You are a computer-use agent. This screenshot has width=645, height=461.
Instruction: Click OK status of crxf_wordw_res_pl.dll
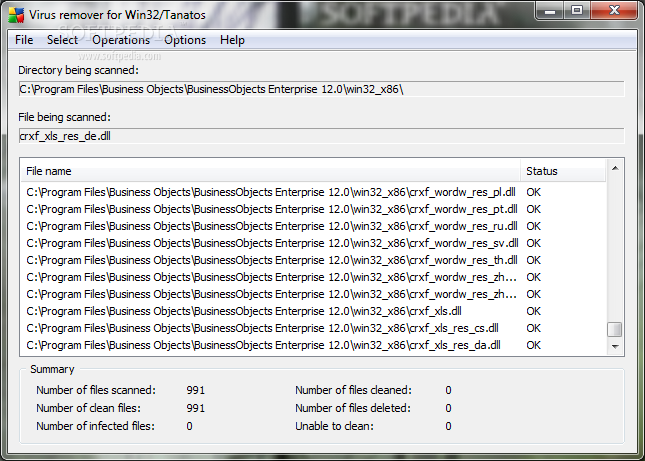click(534, 192)
